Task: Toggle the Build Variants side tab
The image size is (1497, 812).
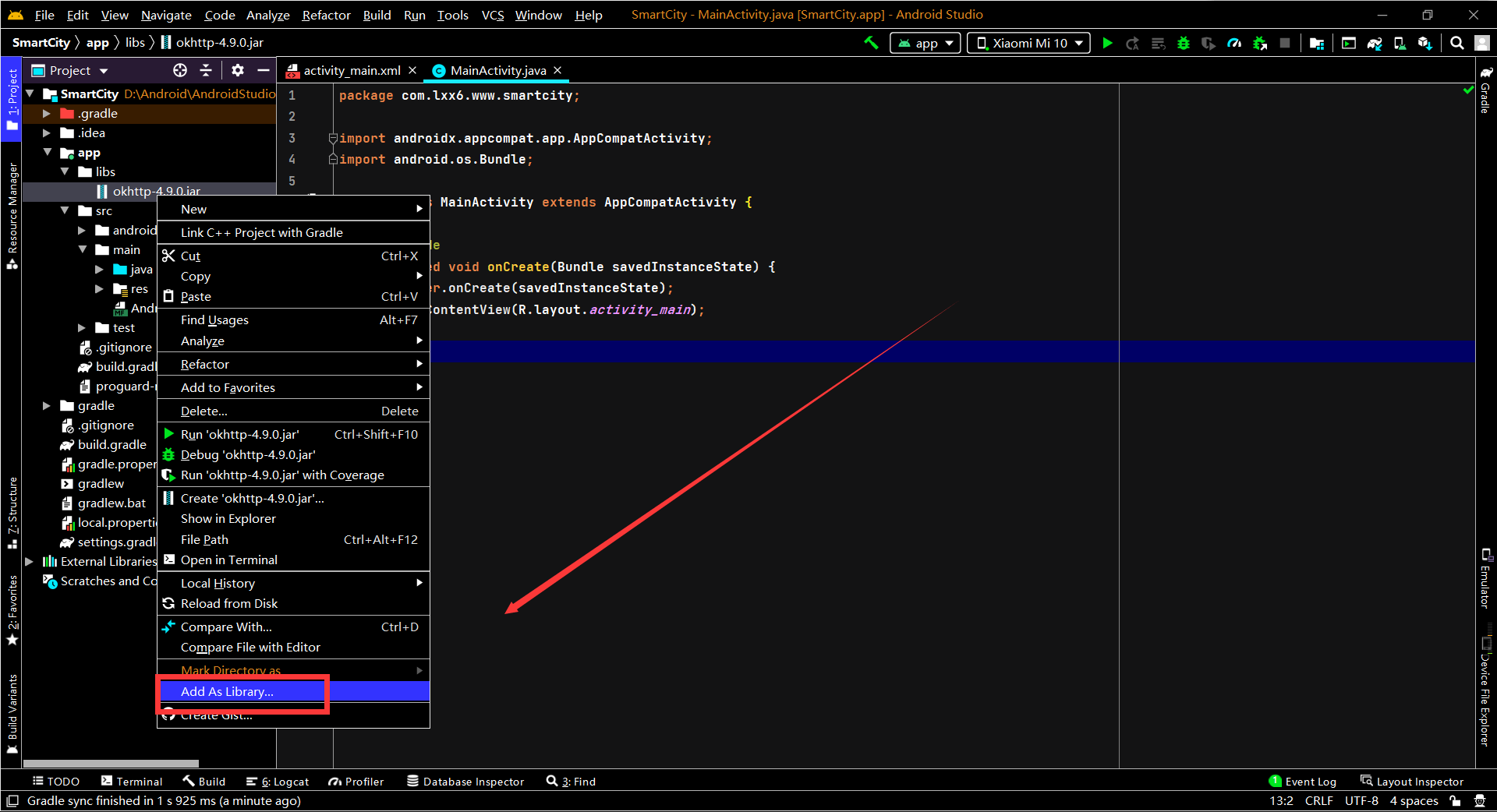Action: [x=12, y=713]
